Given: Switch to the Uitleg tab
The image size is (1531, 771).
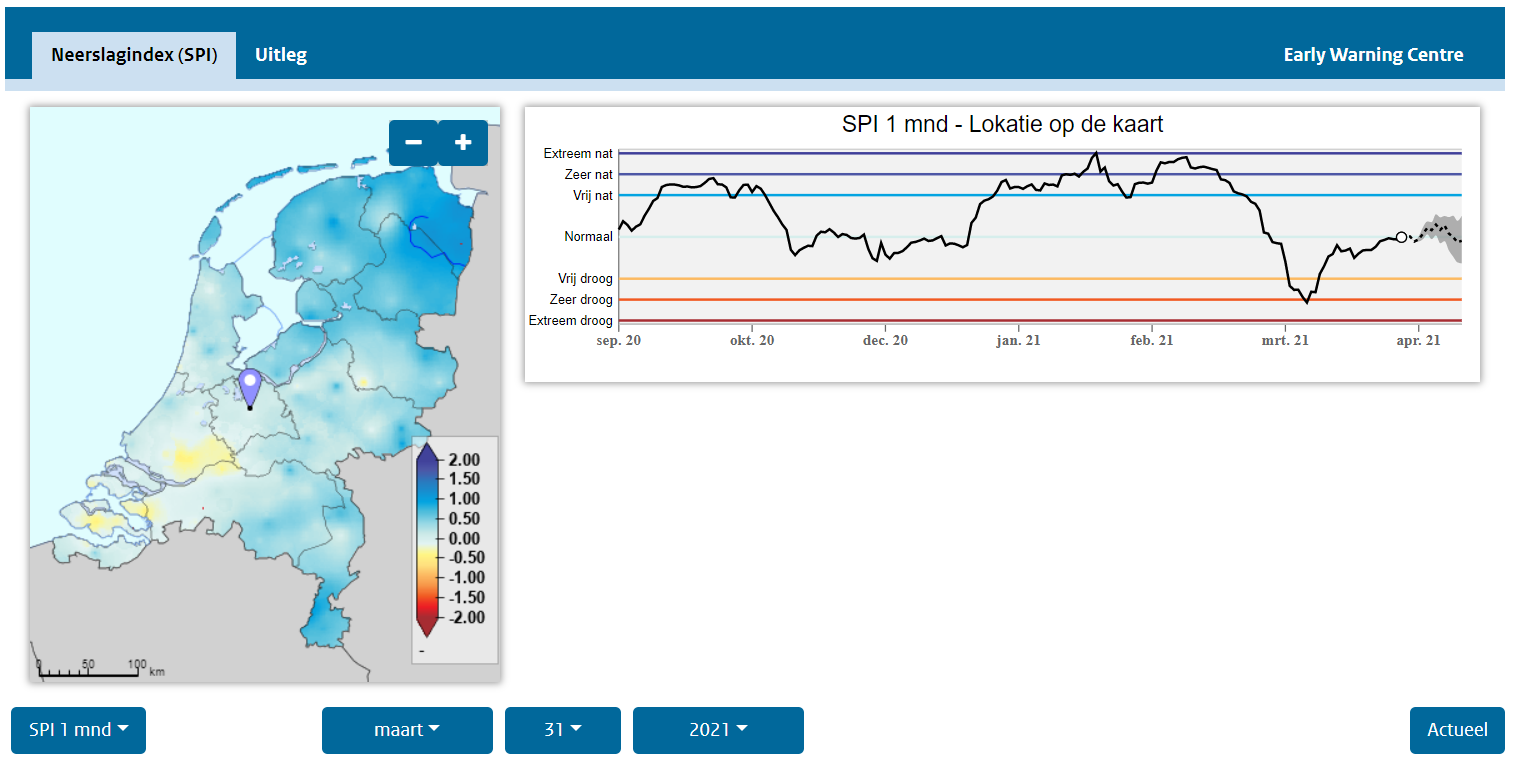Looking at the screenshot, I should (x=281, y=55).
